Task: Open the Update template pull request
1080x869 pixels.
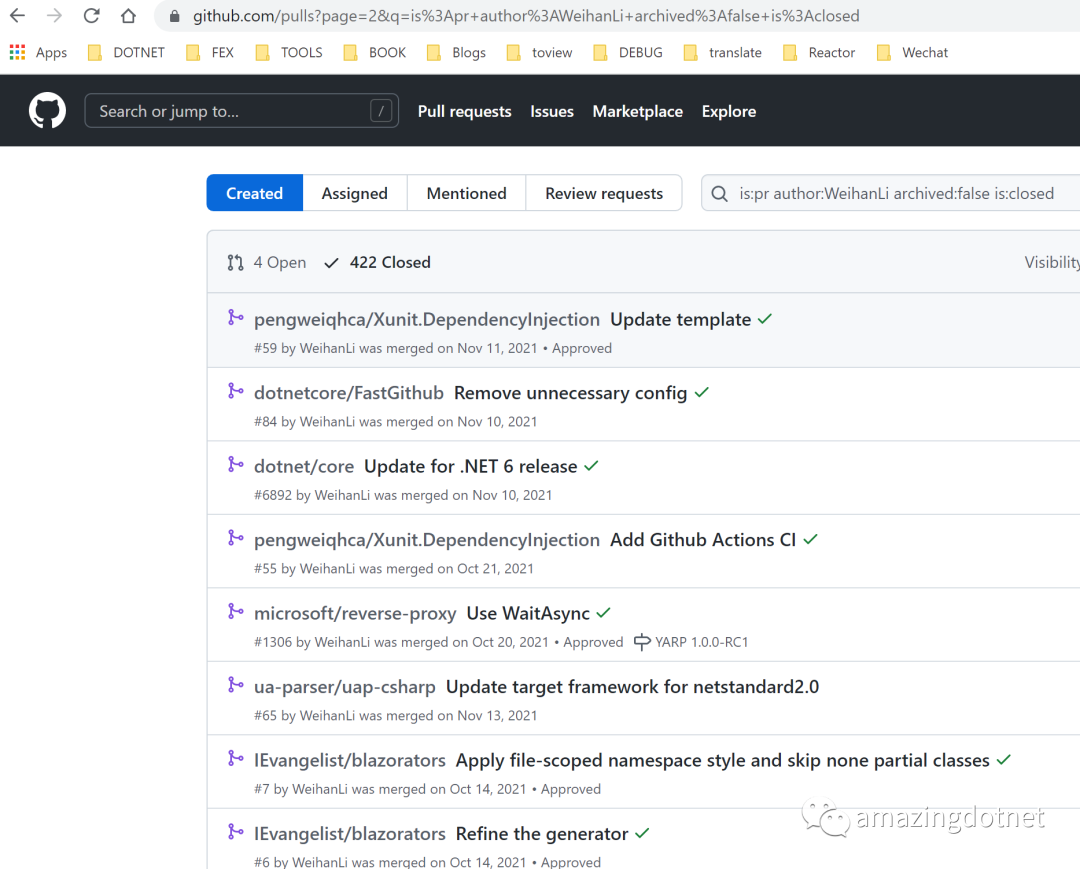Action: click(681, 320)
